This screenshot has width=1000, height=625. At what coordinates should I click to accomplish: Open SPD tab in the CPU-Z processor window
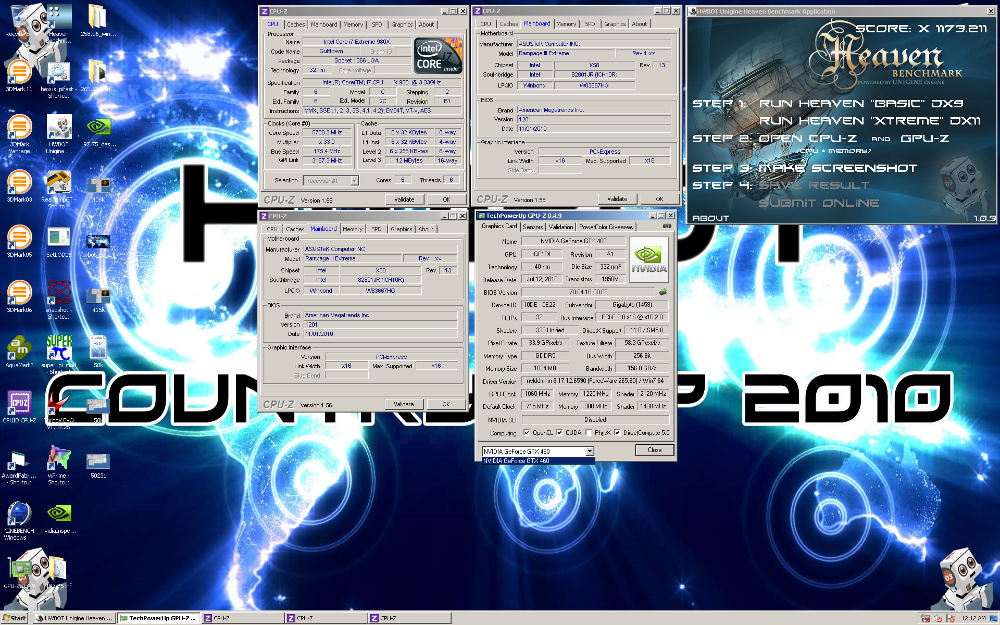377,24
